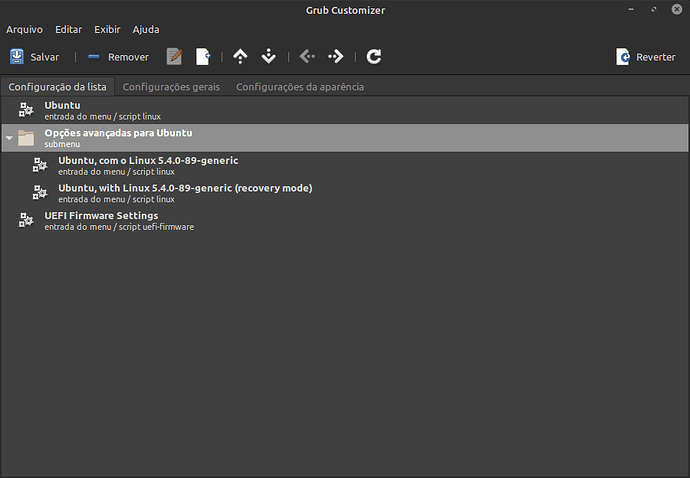Click the new entry document icon

[x=203, y=57]
